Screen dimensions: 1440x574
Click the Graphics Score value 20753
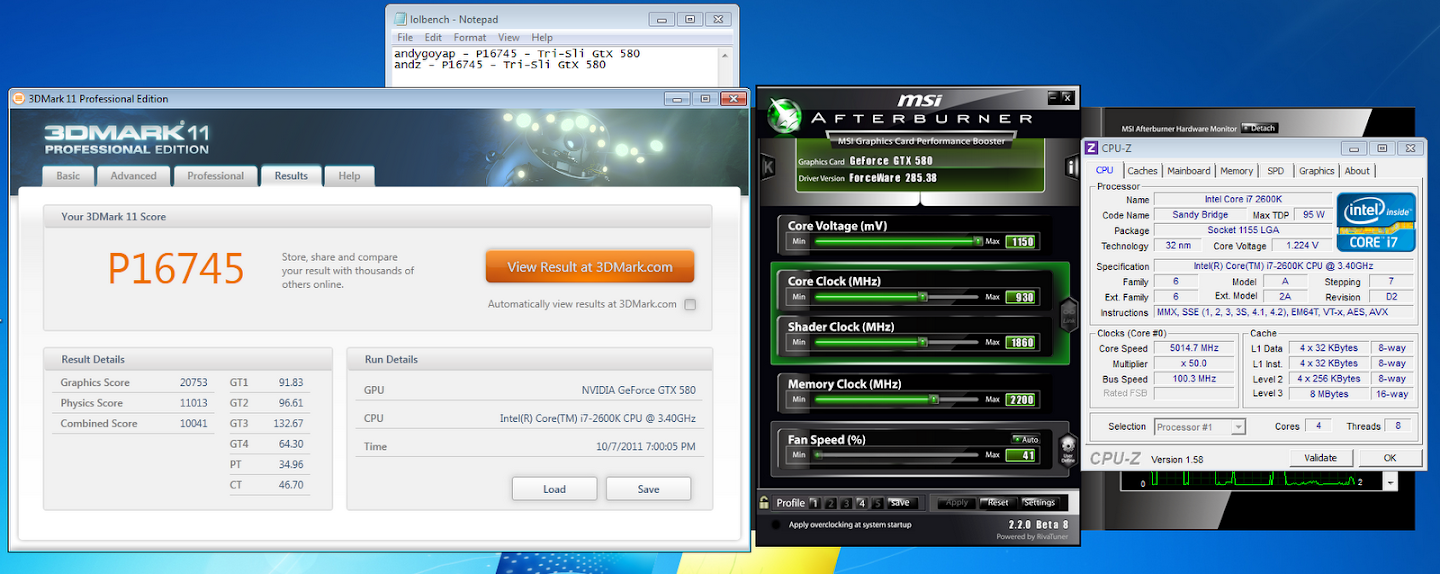point(194,383)
